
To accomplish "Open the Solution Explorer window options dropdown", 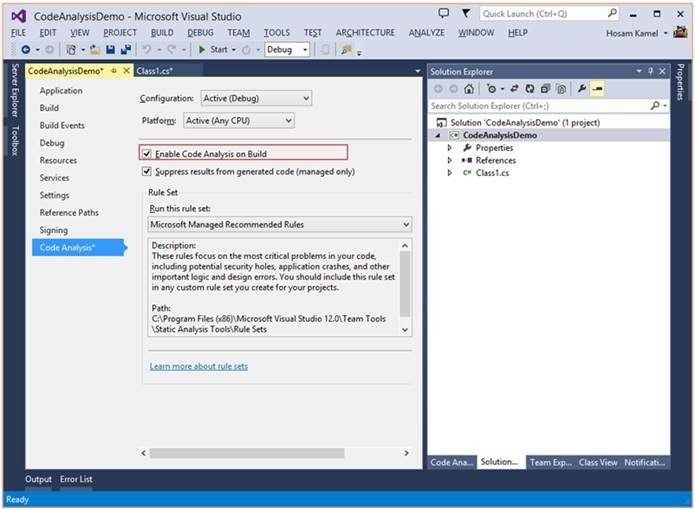I will (x=639, y=71).
